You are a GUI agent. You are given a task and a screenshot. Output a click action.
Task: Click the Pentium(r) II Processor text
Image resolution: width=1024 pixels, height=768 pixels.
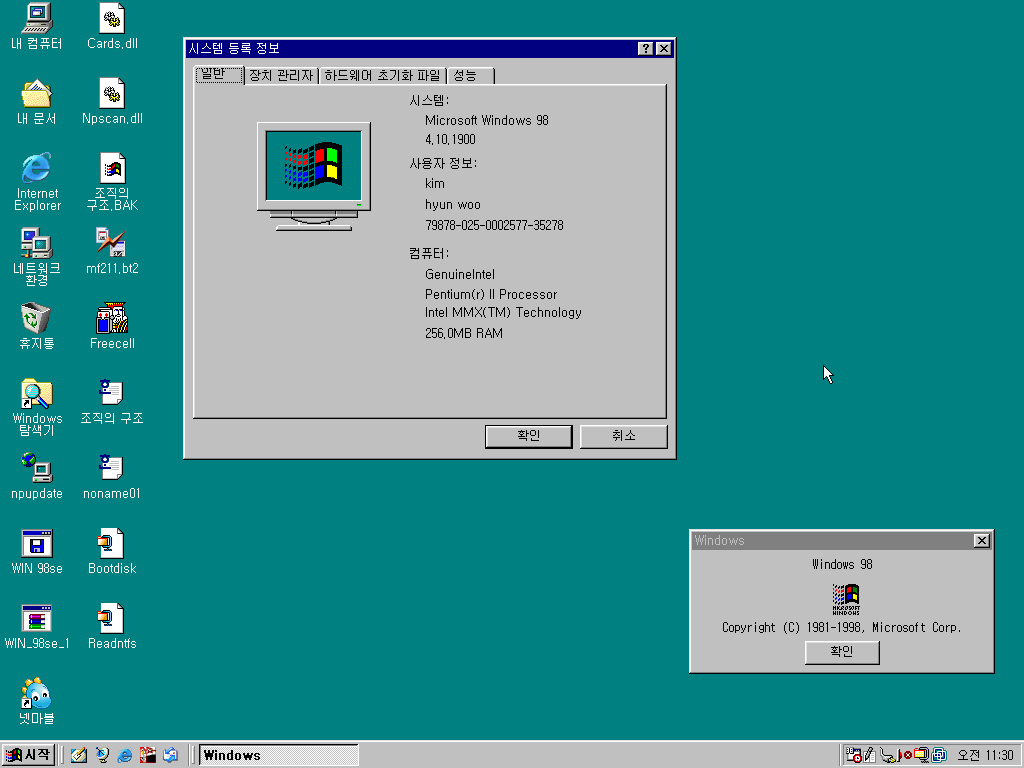tap(491, 294)
